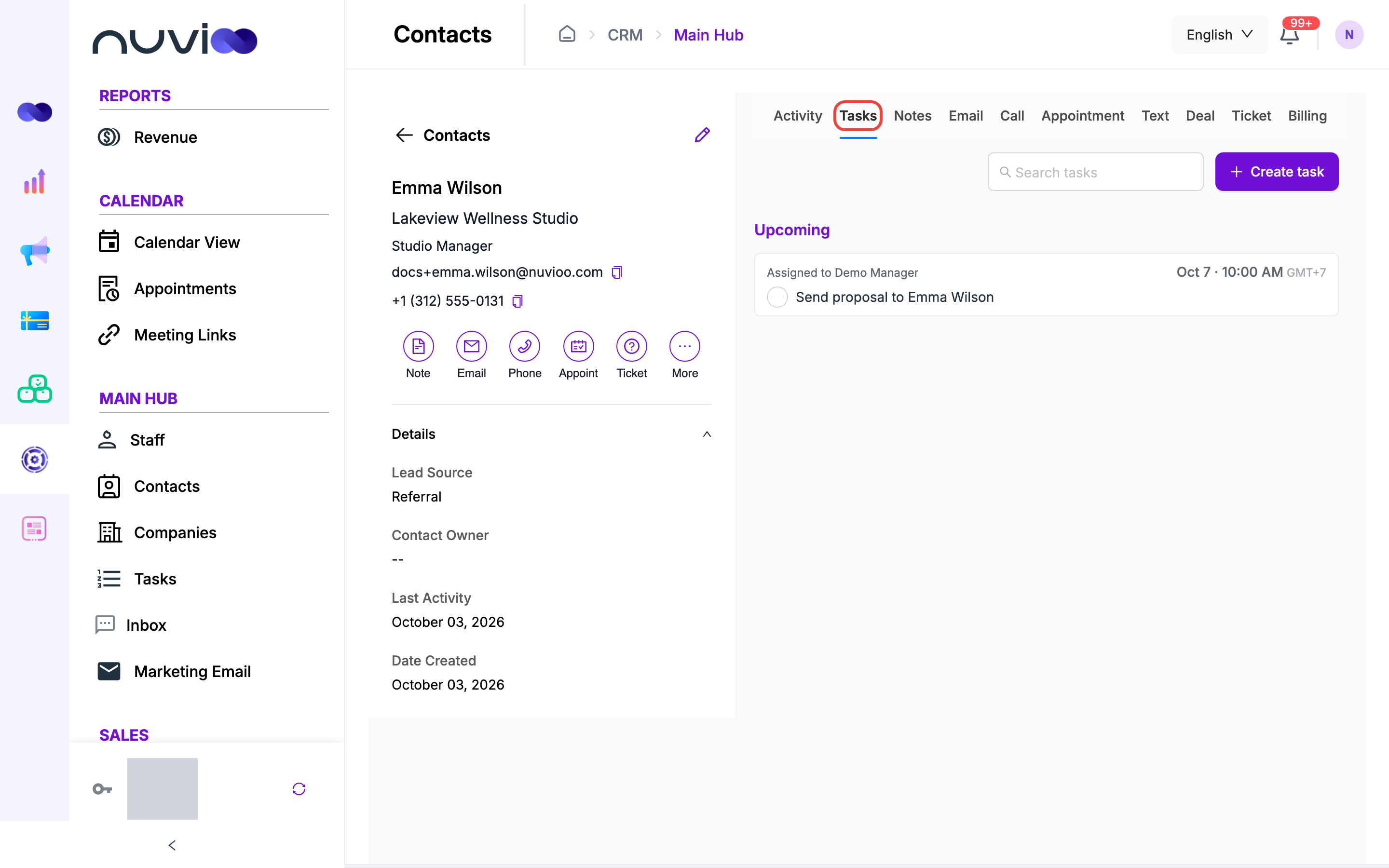
Task: Copy the phone number icon
Action: 517,301
